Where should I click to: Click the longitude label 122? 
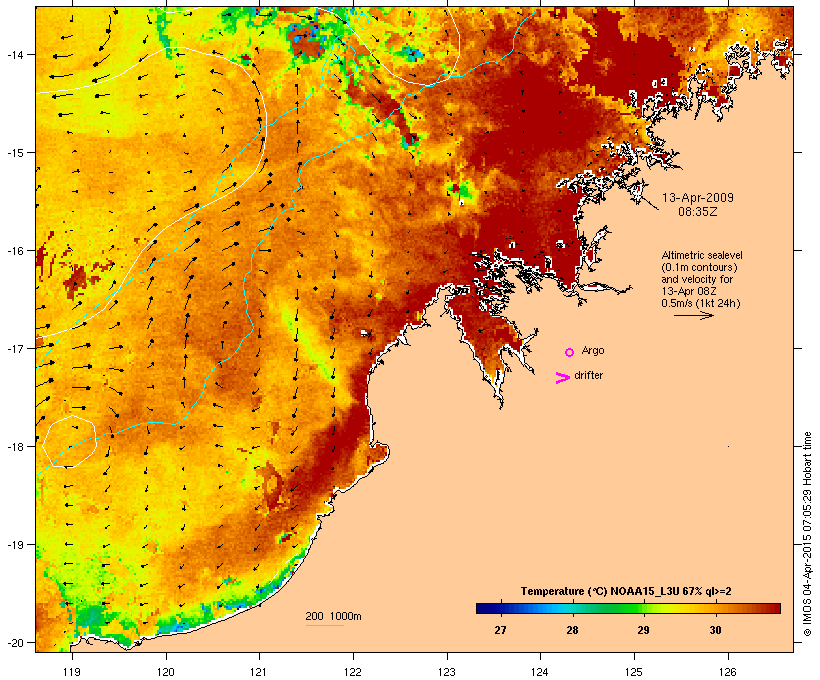[353, 672]
